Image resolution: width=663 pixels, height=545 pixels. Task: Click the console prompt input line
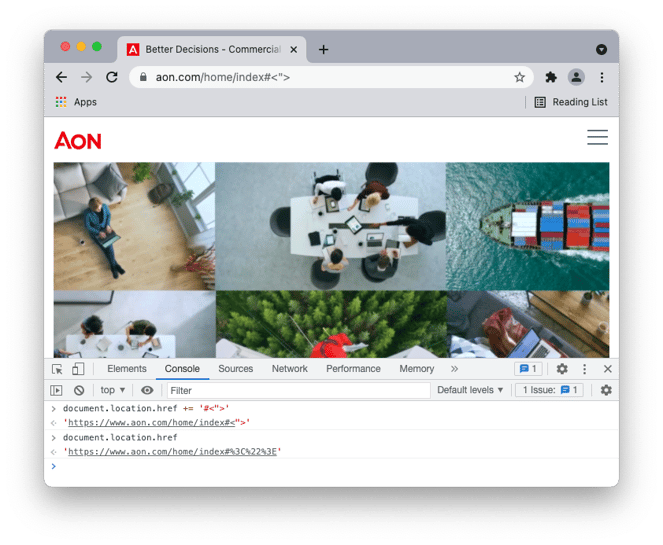click(334, 466)
